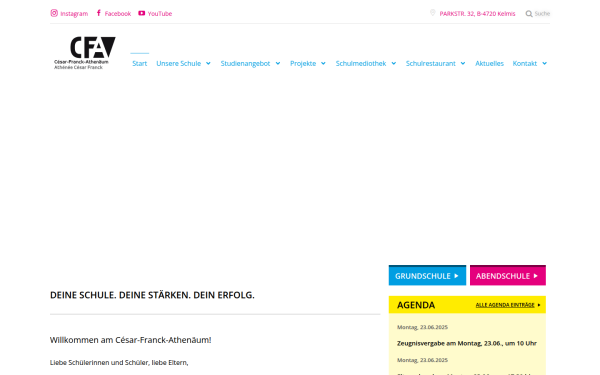600x375 pixels.
Task: Click the Facebook f icon
Action: click(x=99, y=13)
